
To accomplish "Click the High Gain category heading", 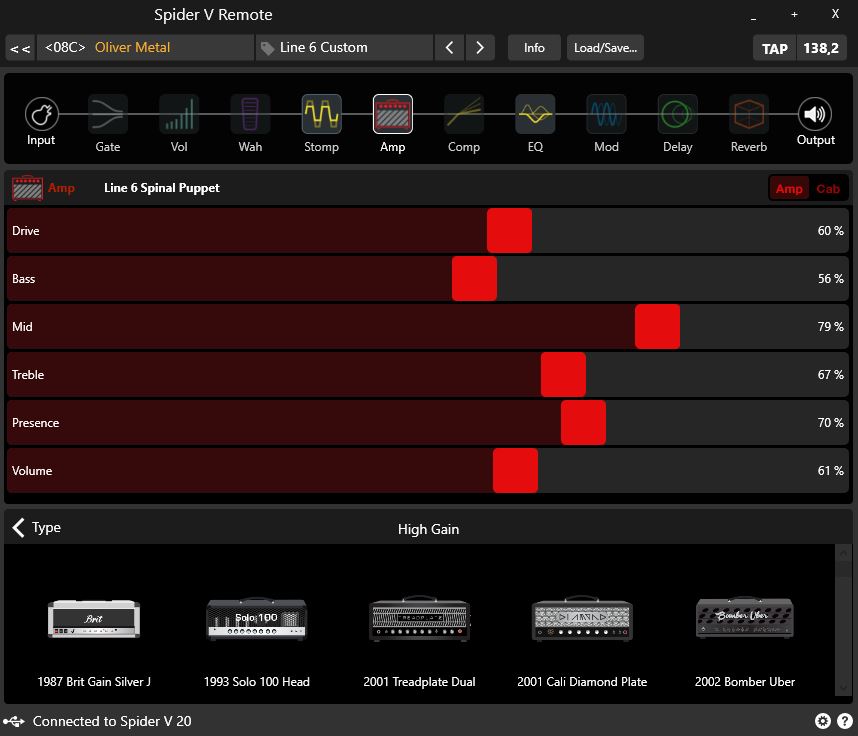I will (x=428, y=529).
